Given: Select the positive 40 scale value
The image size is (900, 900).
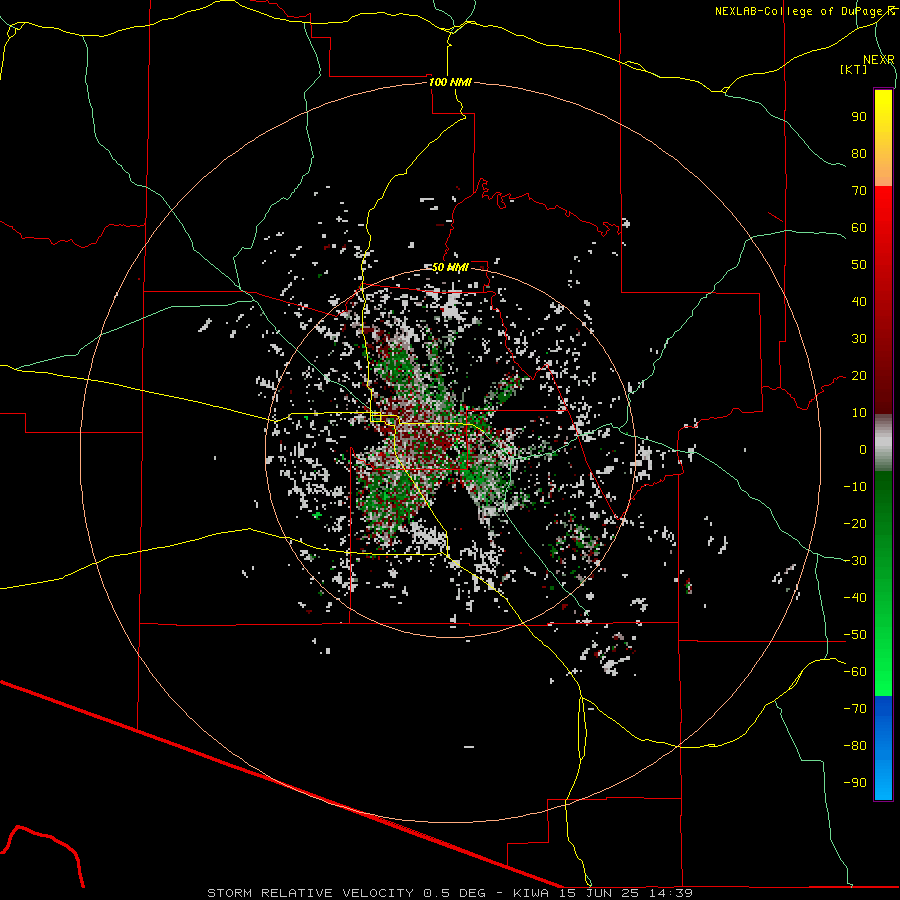Looking at the screenshot, I should tap(859, 302).
